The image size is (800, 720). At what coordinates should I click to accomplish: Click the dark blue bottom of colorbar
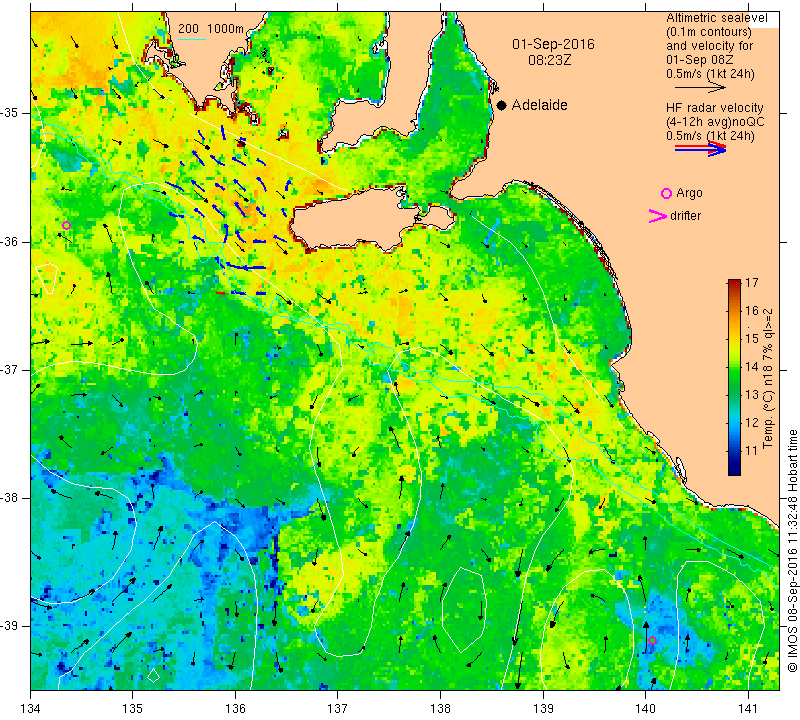[734, 469]
